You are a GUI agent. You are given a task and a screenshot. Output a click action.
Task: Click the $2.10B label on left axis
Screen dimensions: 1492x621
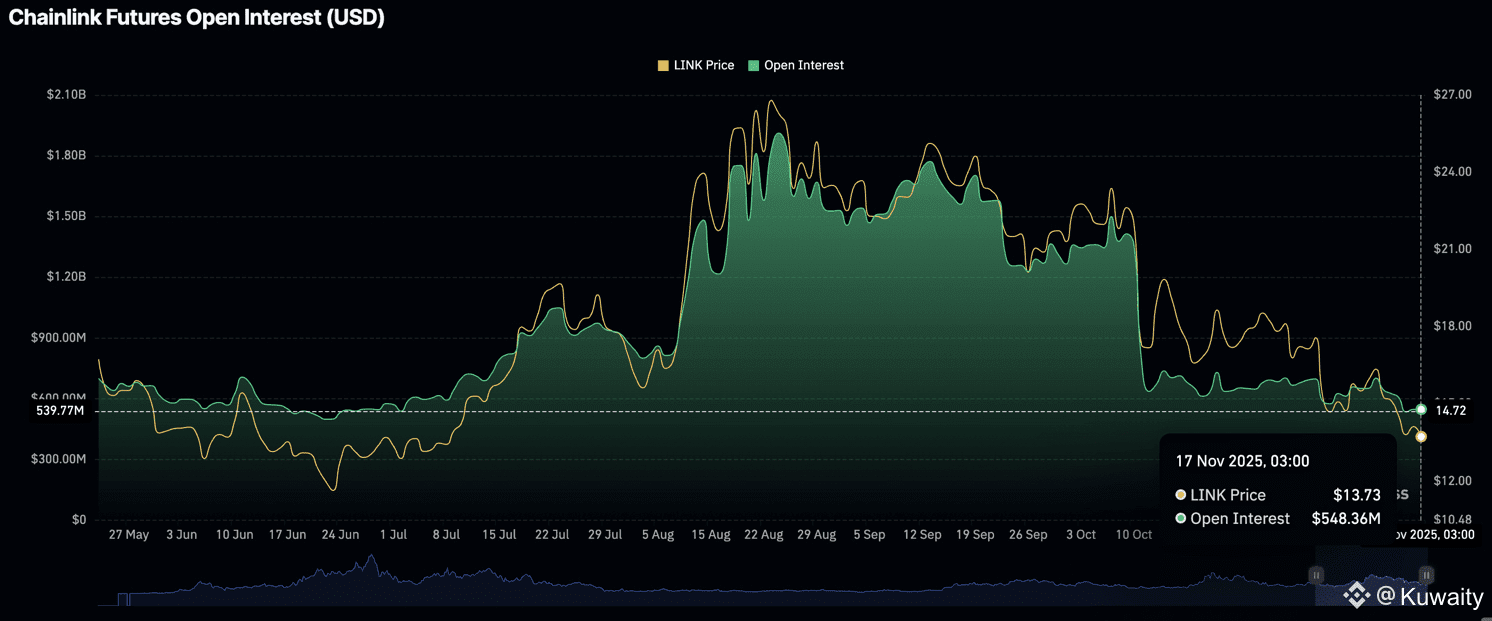(66, 95)
